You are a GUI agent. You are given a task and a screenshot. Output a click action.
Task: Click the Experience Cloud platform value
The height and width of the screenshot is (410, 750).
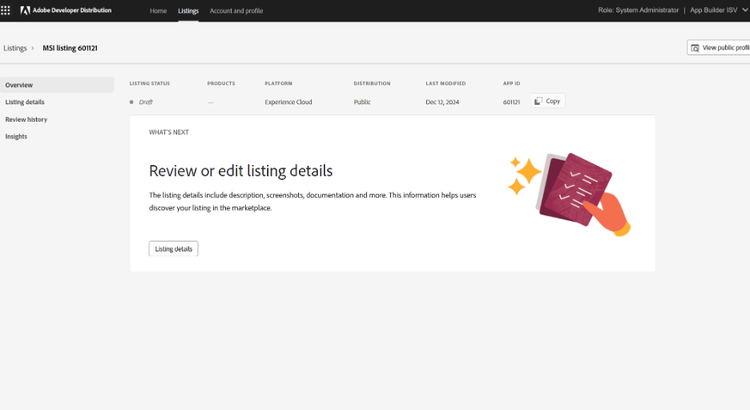point(288,102)
